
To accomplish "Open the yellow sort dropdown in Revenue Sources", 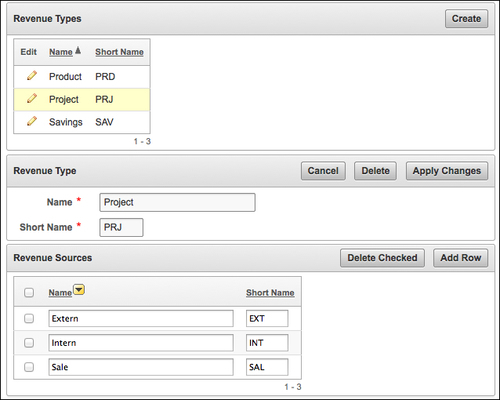I will tap(79, 290).
